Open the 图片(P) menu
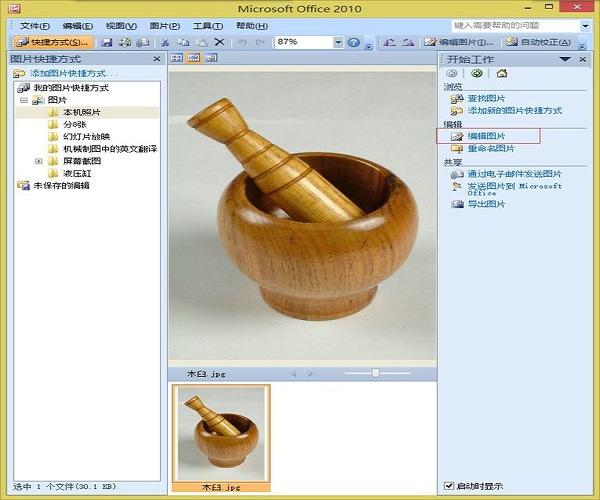 coord(165,24)
